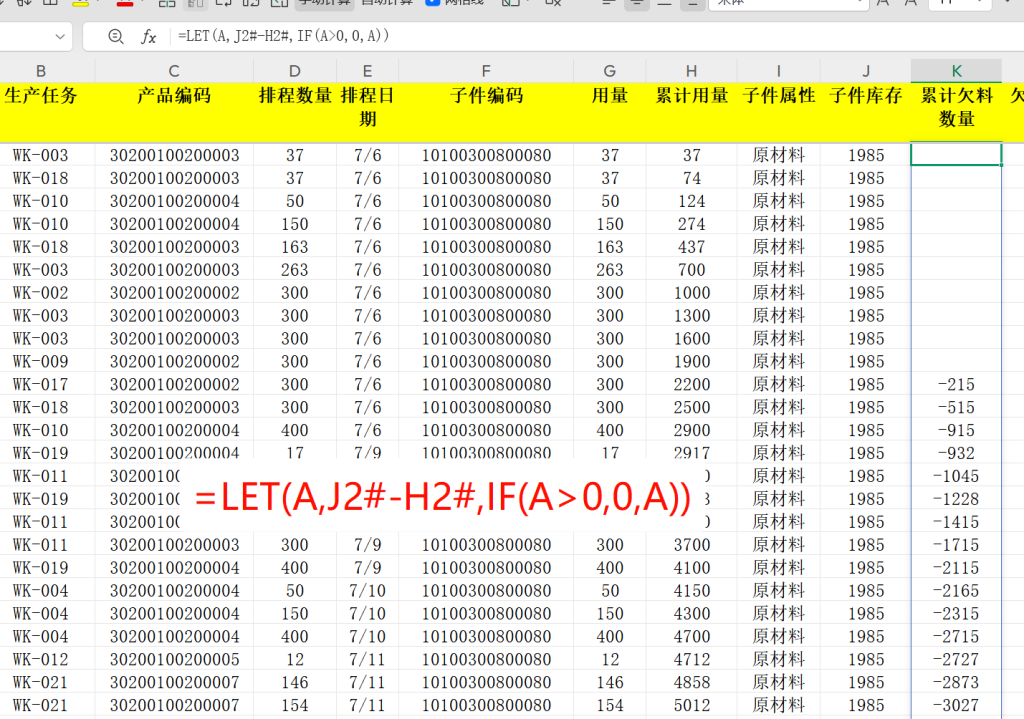The height and width of the screenshot is (719, 1024).
Task: Select column K header
Action: pyautogui.click(x=956, y=71)
